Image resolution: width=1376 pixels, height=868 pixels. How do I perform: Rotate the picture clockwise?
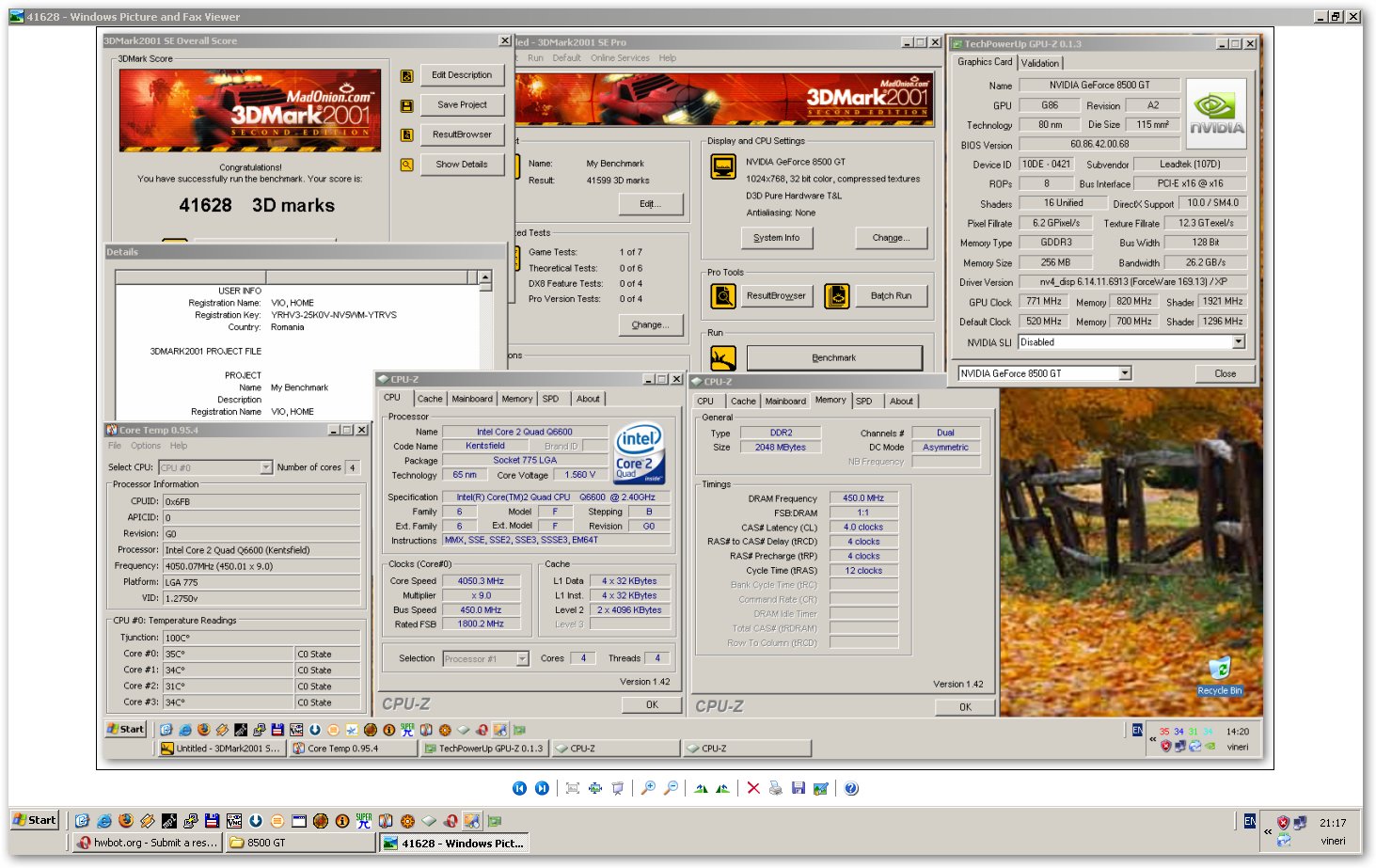click(701, 788)
